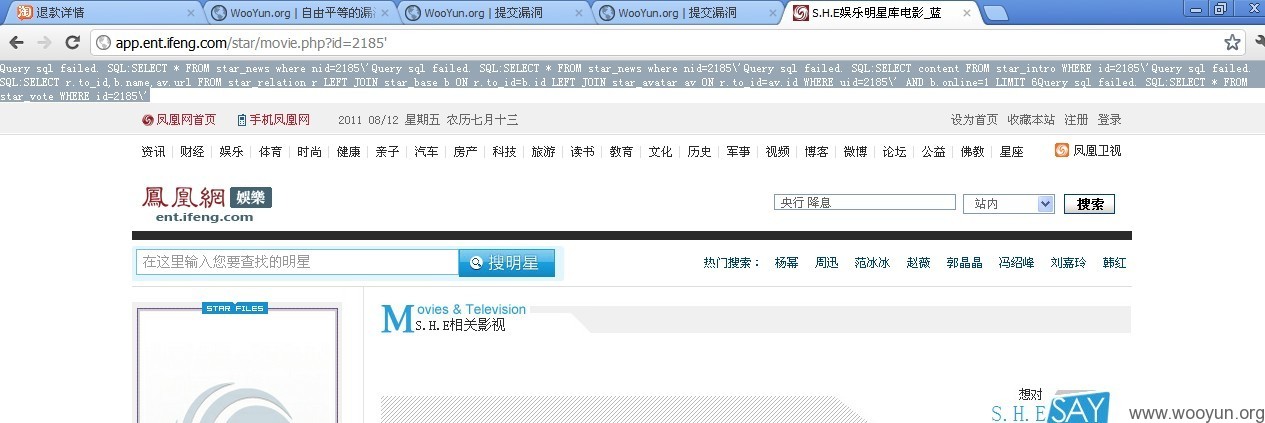
Task: Open the 站内 search scope dropdown
Action: [x=1009, y=203]
